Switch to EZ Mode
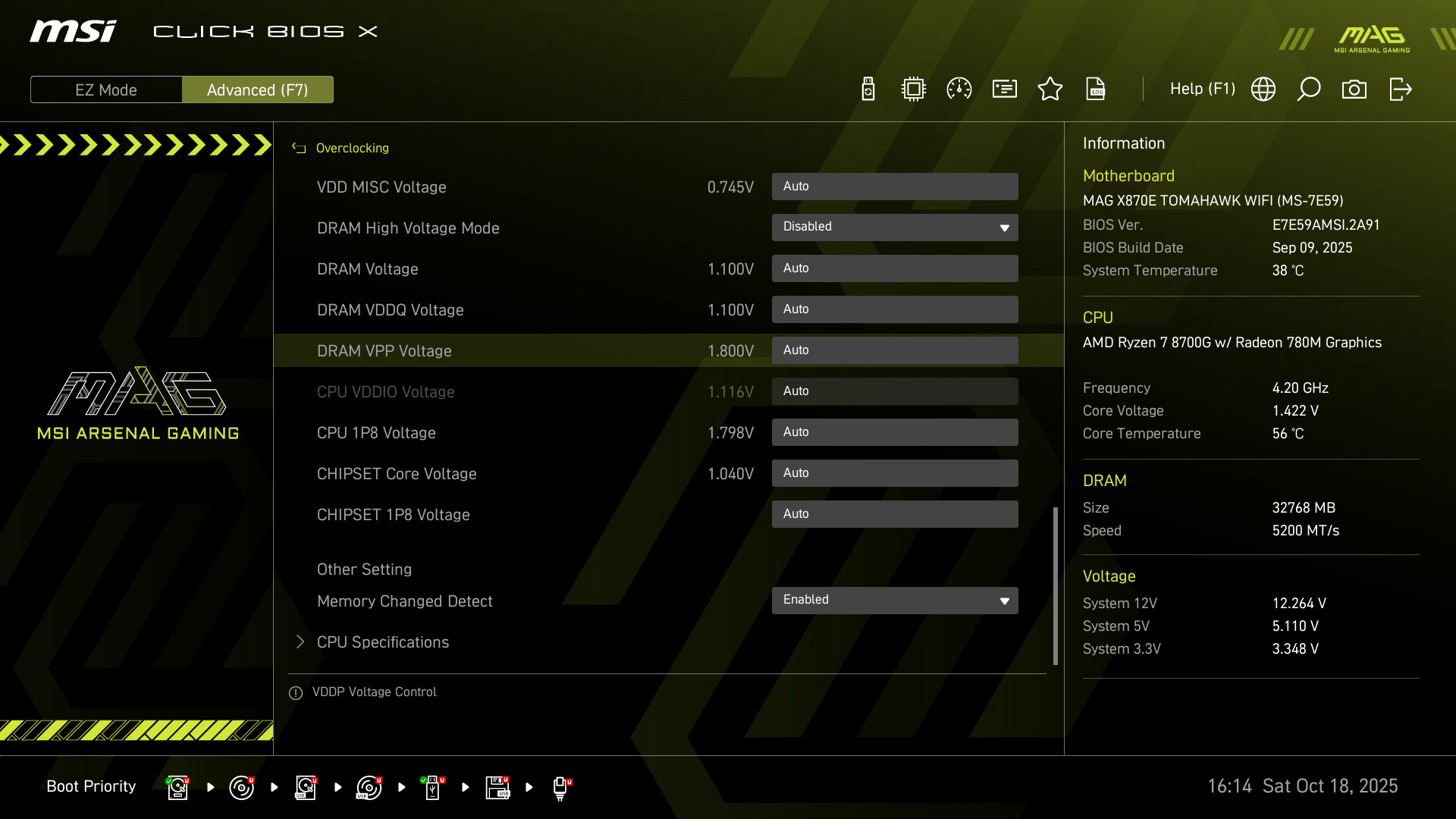 coord(106,89)
